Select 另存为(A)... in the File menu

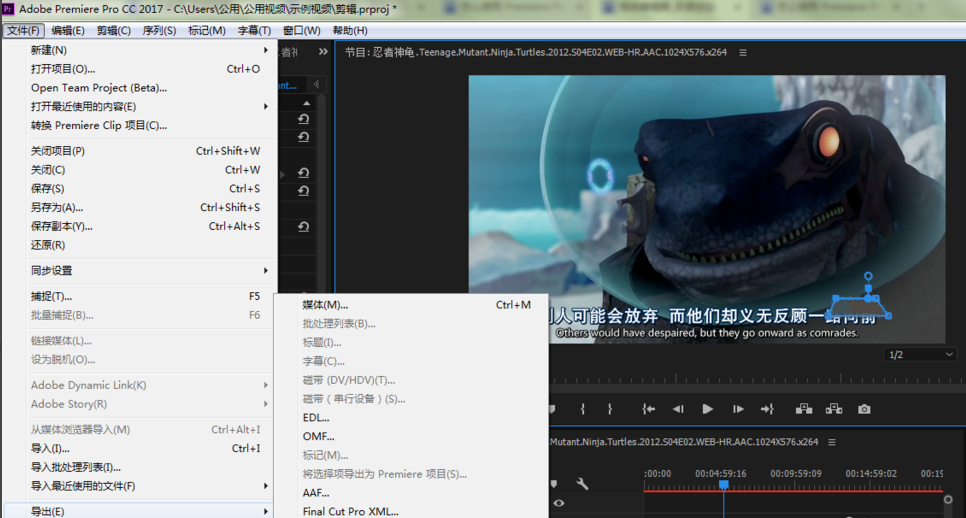[x=57, y=208]
